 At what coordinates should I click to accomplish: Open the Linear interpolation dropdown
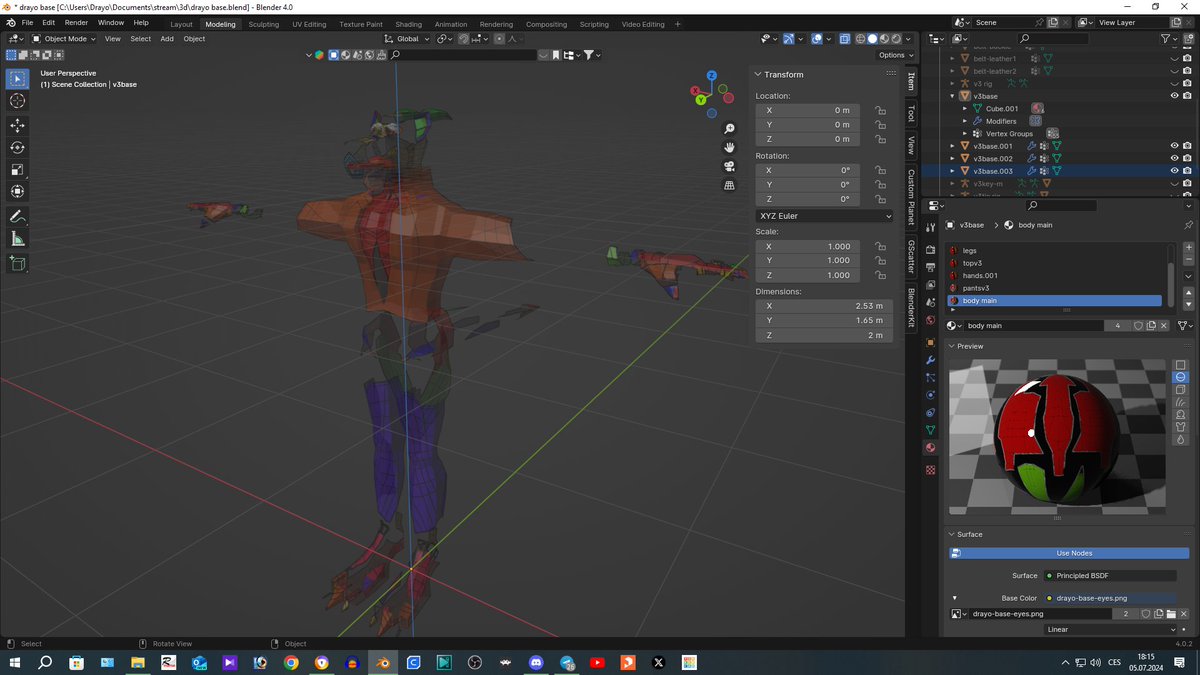[x=1111, y=630]
